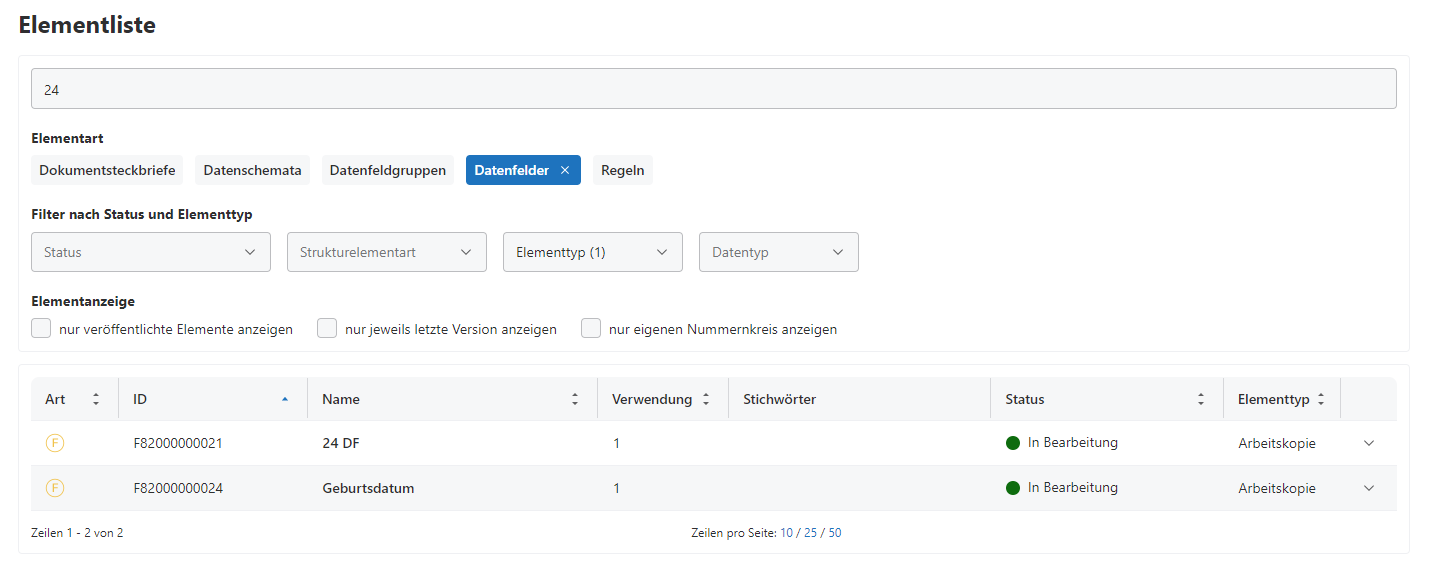Set rows per page to 50
1429x570 pixels.
(x=834, y=533)
